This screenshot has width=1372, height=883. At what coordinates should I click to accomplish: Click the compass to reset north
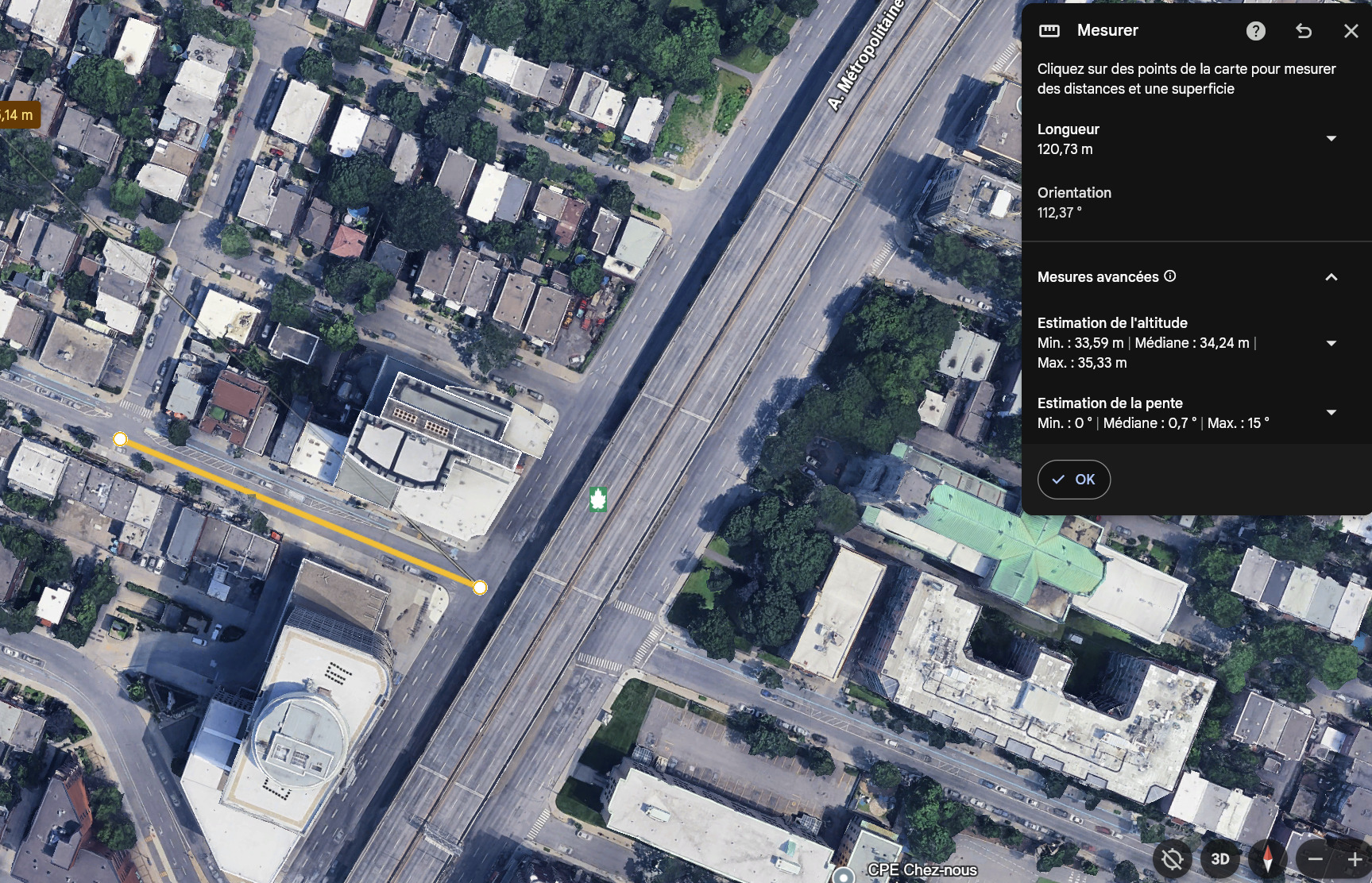click(1267, 859)
